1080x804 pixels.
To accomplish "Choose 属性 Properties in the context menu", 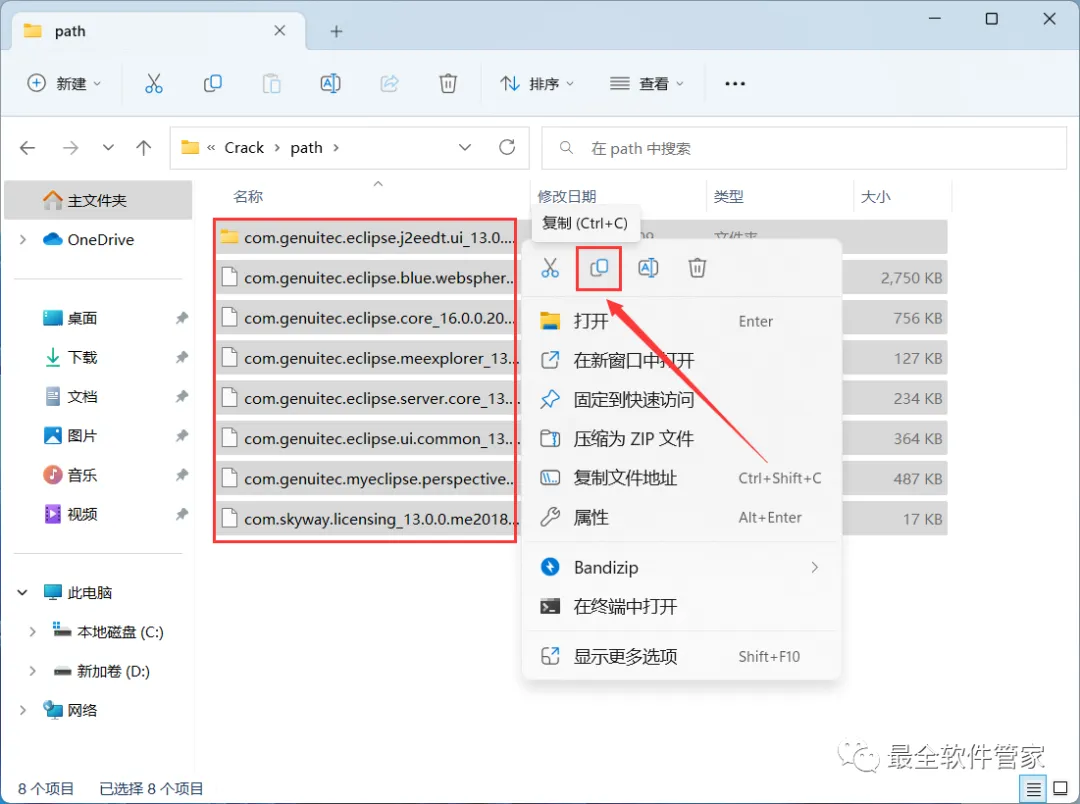I will [682, 517].
